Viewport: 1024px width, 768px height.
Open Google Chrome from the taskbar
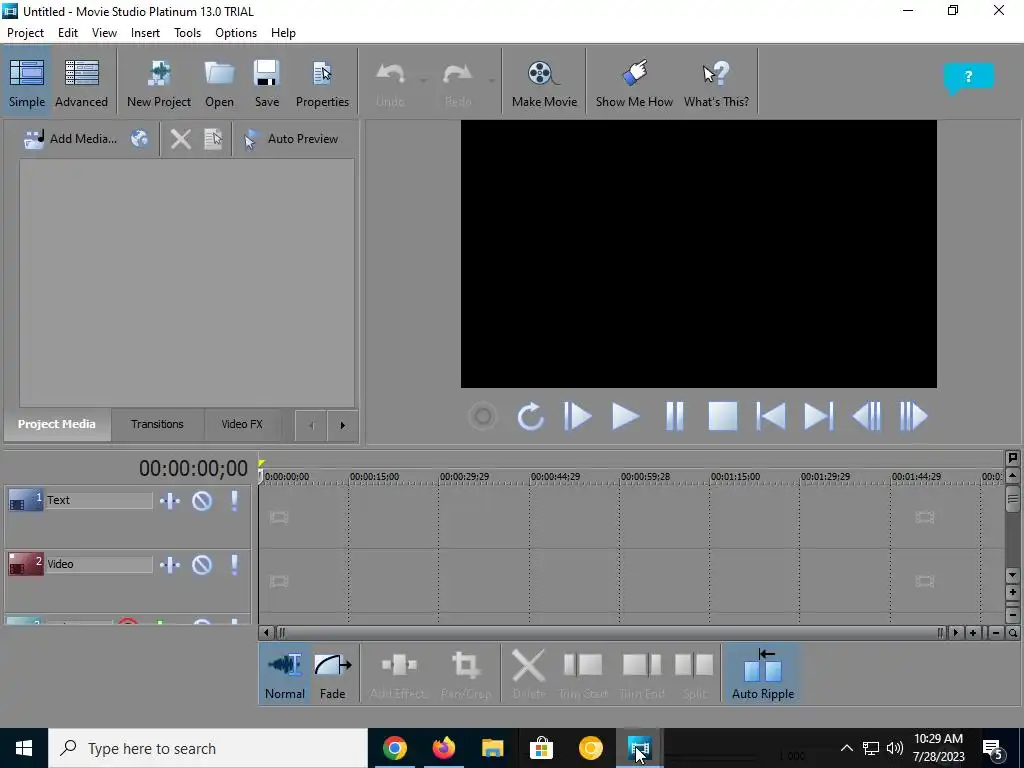tap(394, 748)
